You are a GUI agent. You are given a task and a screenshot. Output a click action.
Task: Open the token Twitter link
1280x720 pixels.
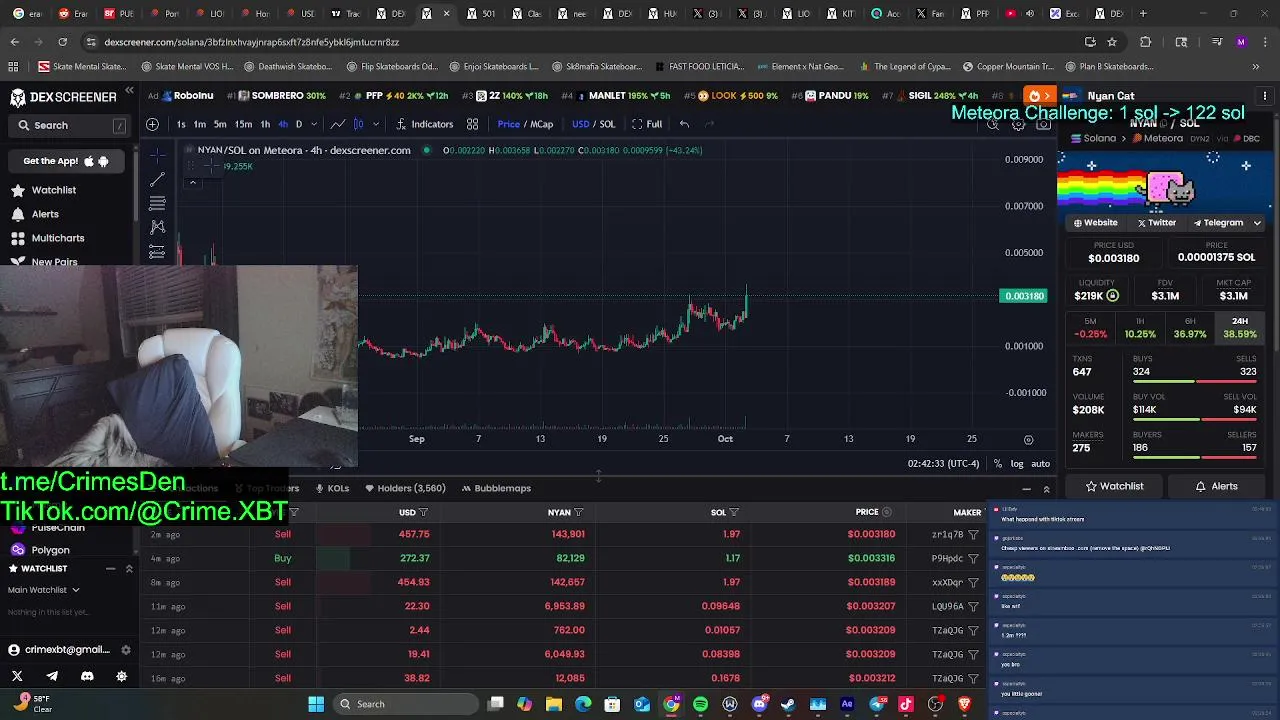tap(1157, 223)
